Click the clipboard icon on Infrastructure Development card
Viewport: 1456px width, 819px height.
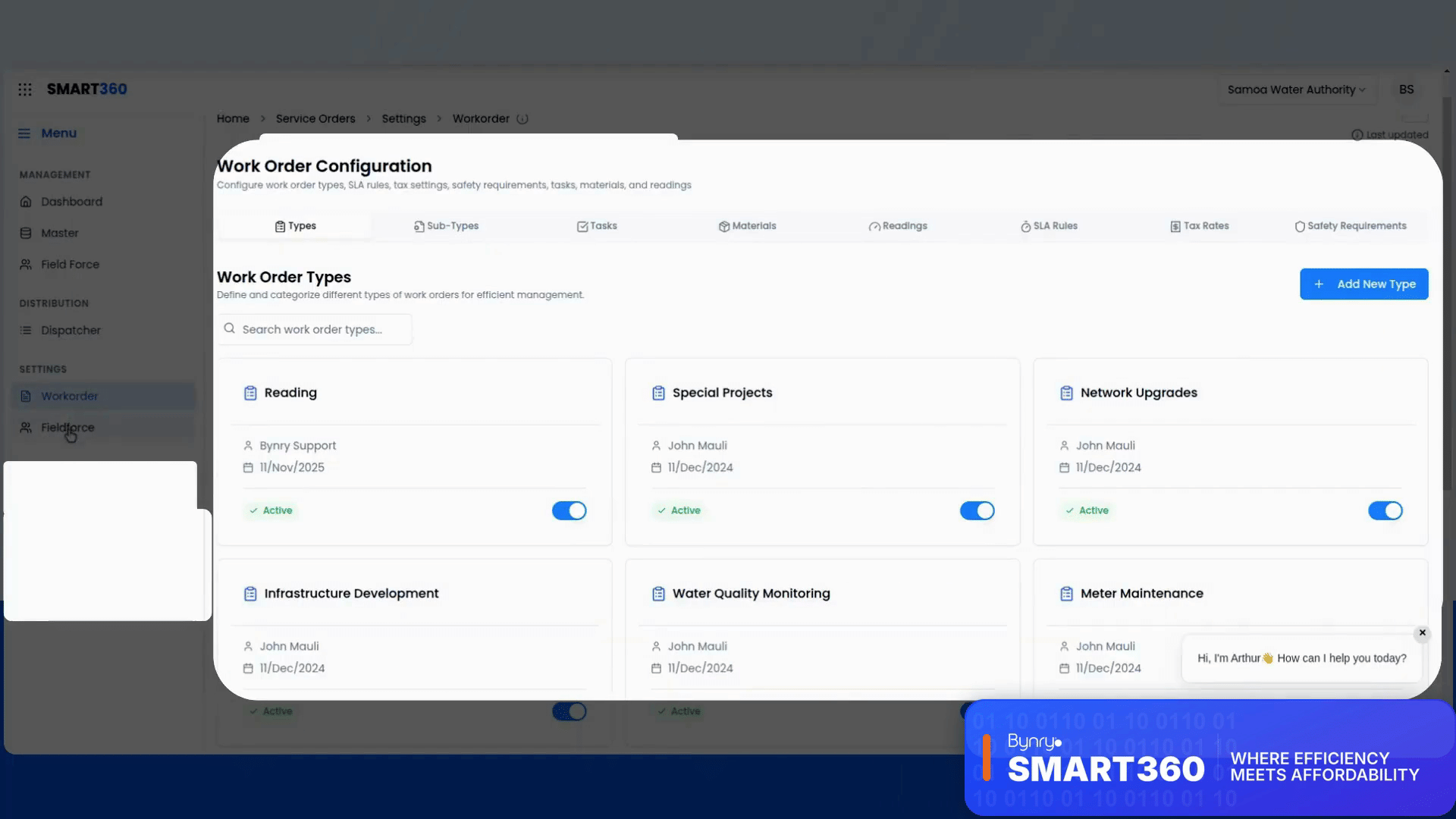tap(250, 594)
